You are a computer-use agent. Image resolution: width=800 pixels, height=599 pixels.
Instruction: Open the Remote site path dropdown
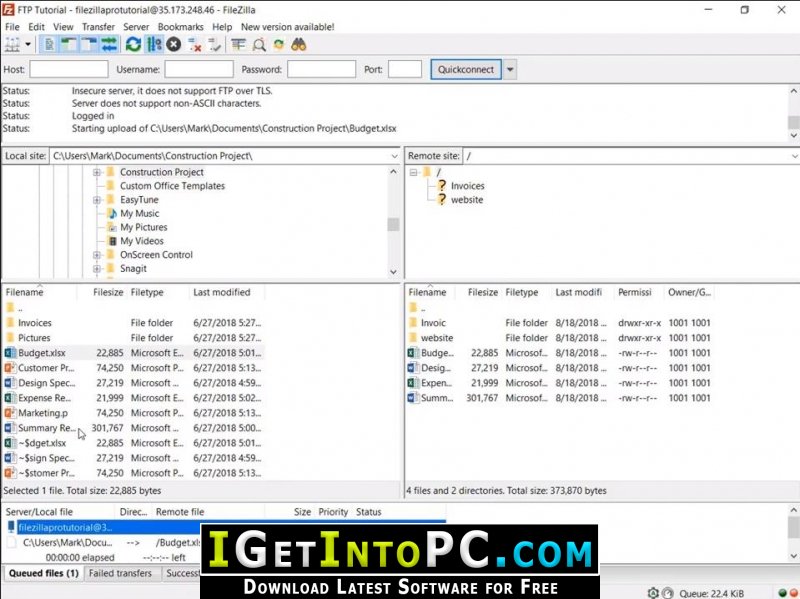click(x=794, y=156)
